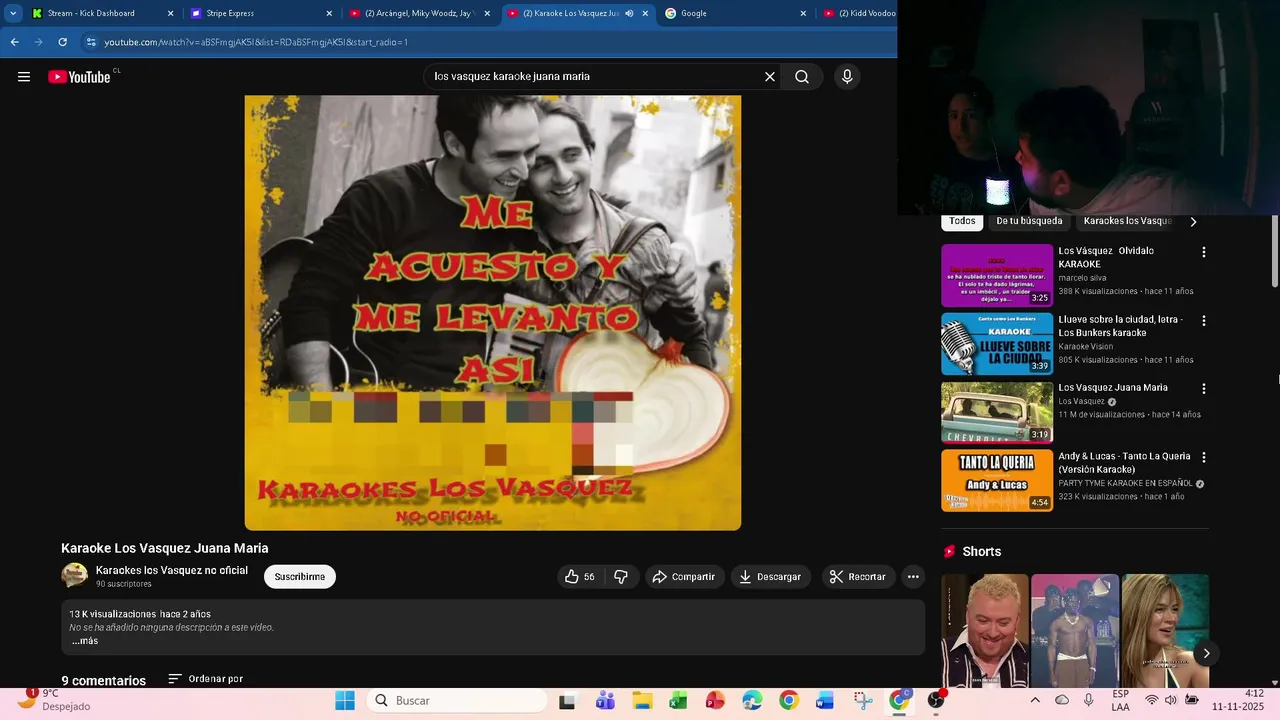Go to YouTube home via logo
Image resolution: width=1280 pixels, height=720 pixels.
pyautogui.click(x=79, y=77)
